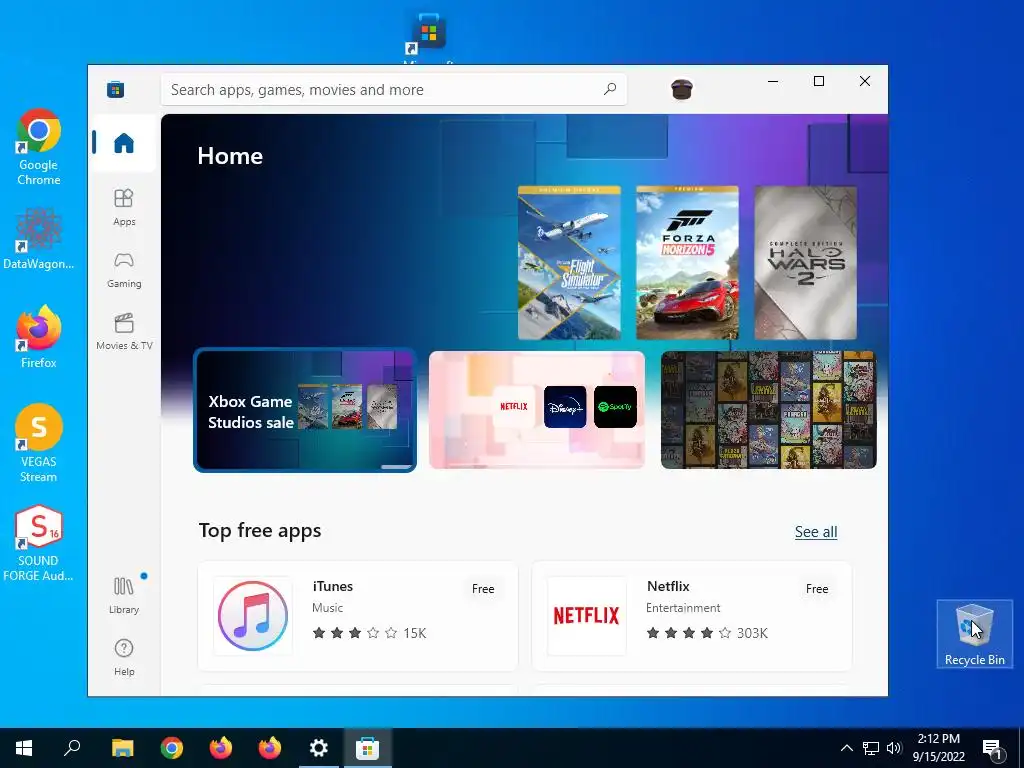
Task: Open the iTunes app card
Action: click(358, 615)
